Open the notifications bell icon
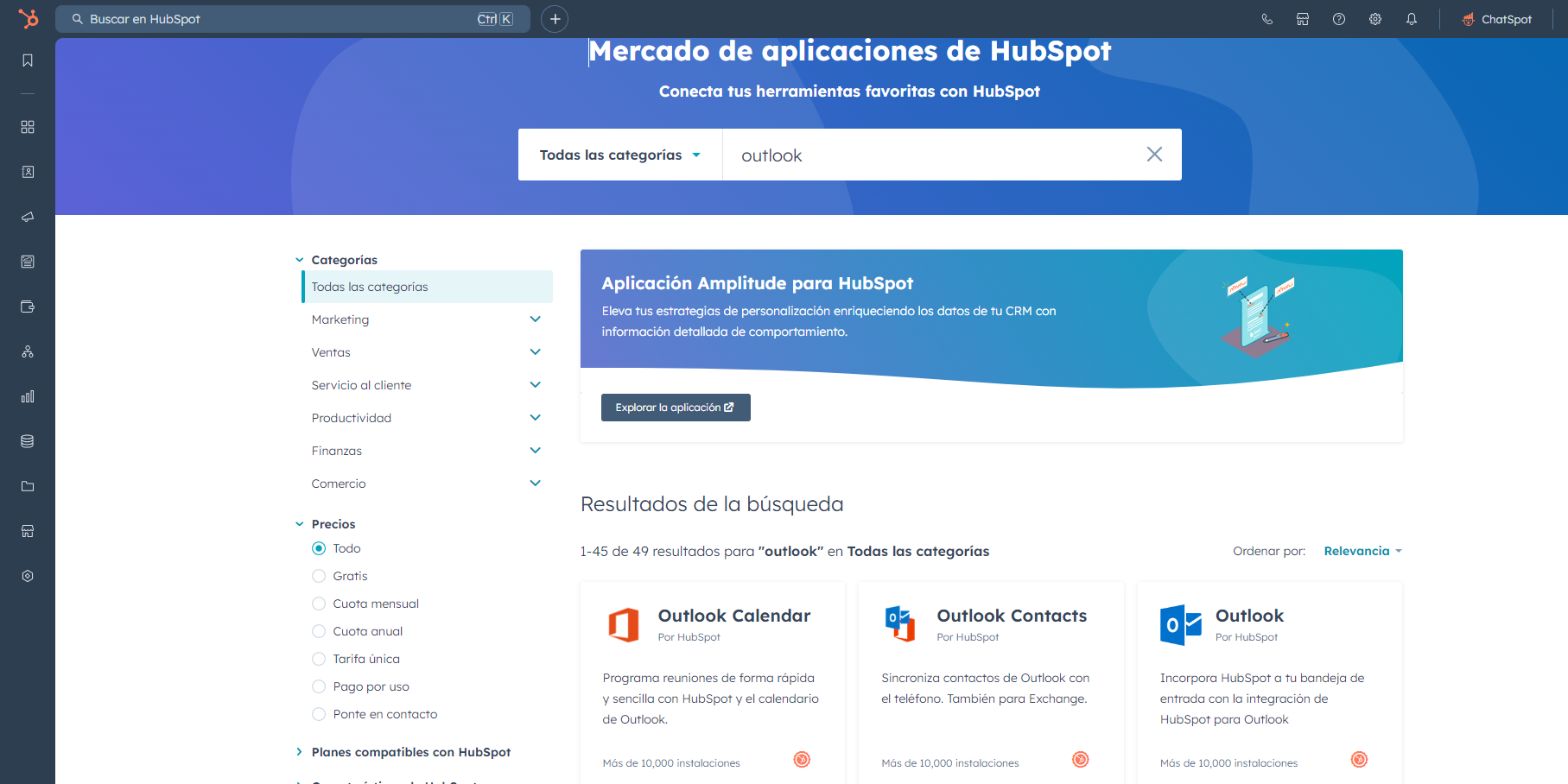1568x784 pixels. click(x=1412, y=19)
